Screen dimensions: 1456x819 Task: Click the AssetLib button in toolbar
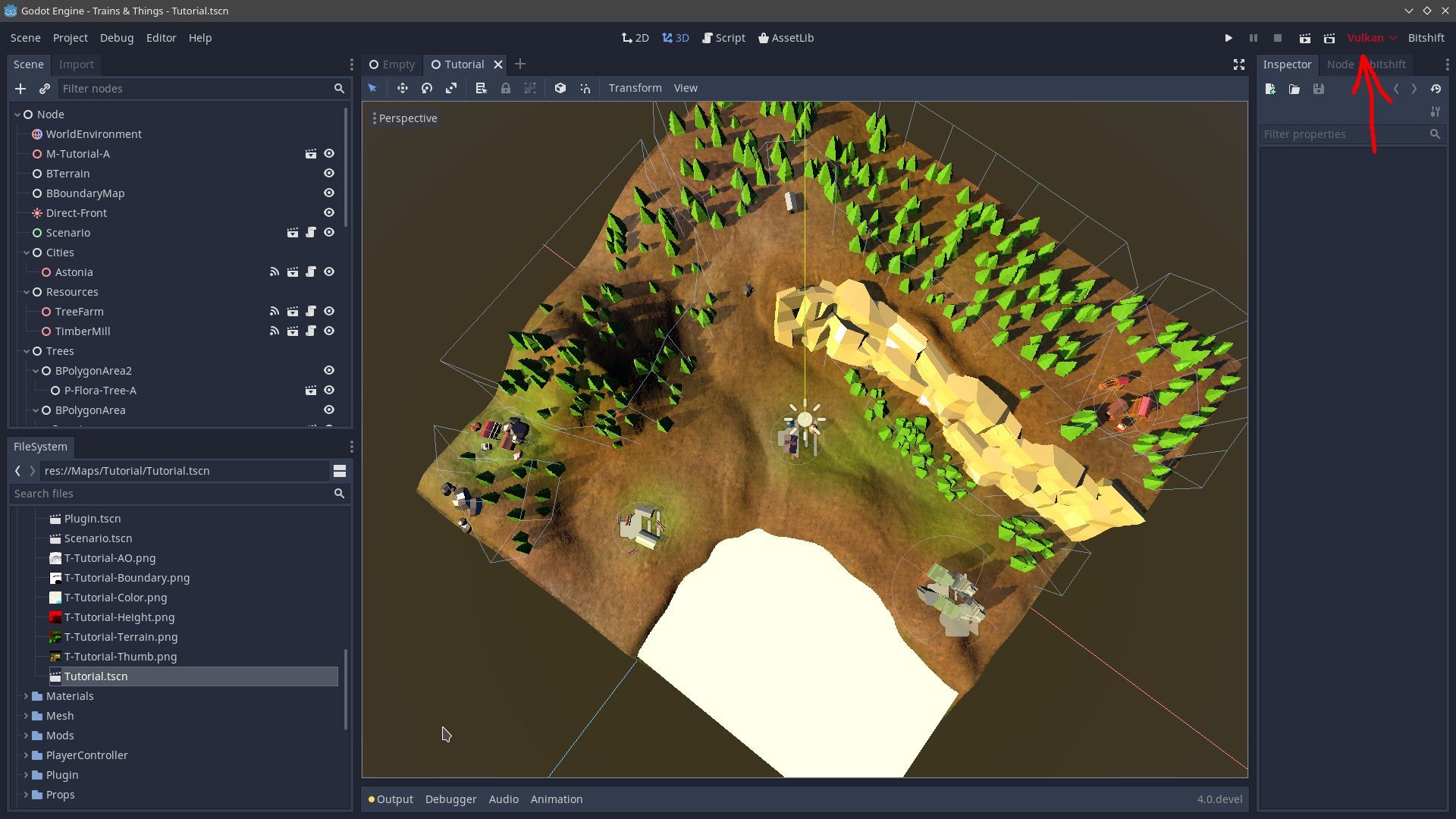(x=786, y=37)
